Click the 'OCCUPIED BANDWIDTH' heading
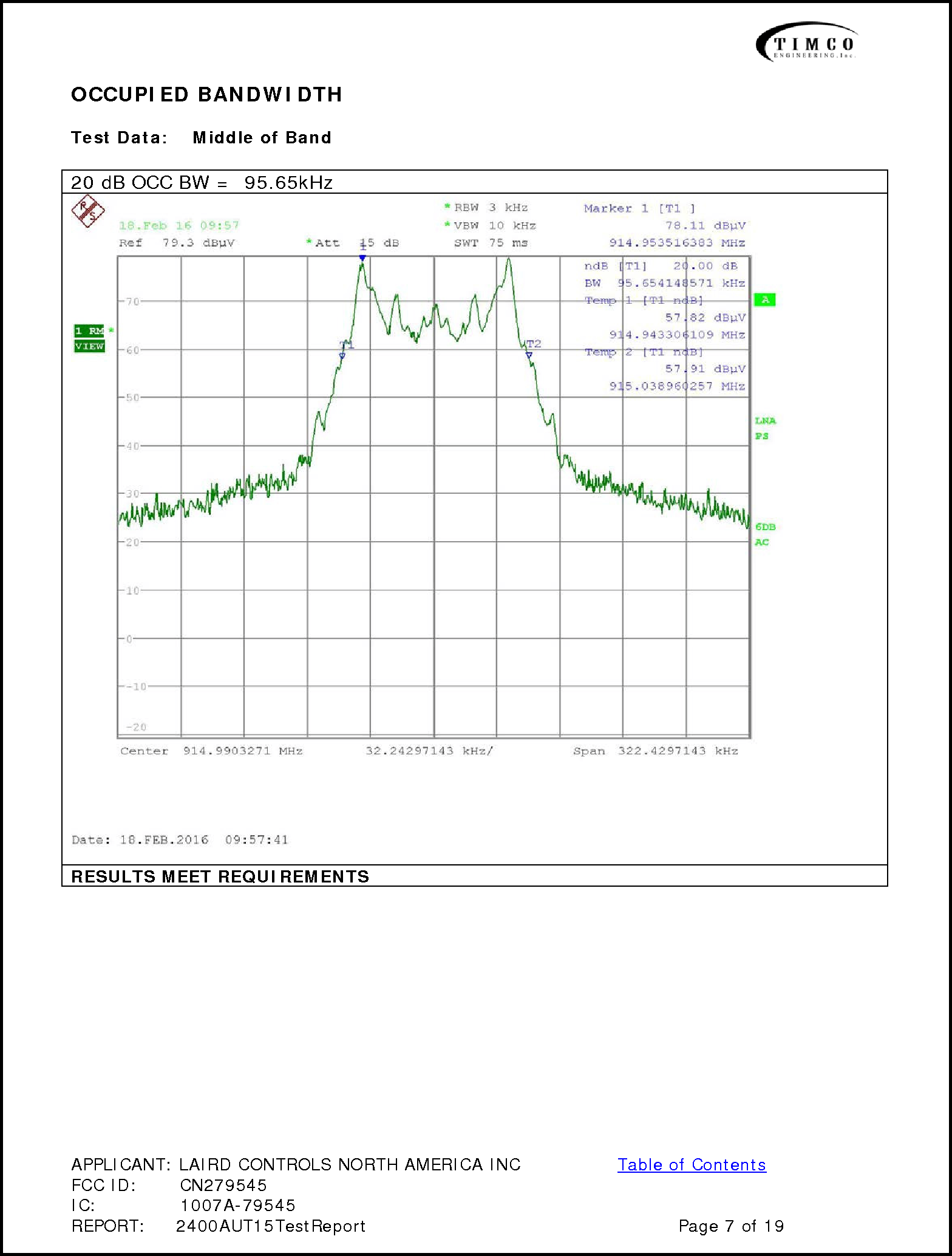 point(206,95)
